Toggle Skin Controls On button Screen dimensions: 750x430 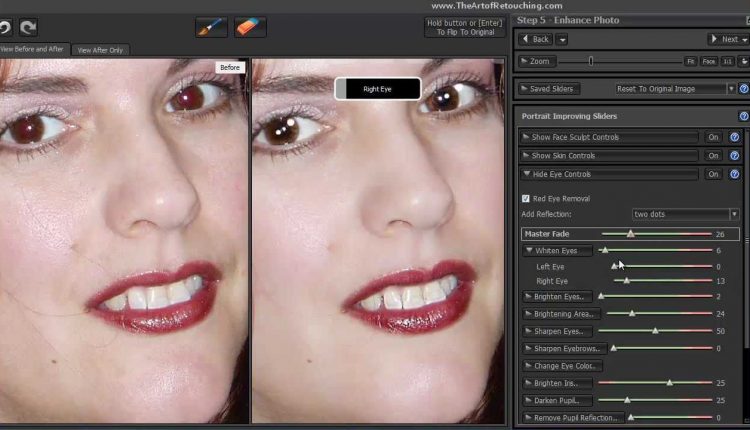pos(713,156)
